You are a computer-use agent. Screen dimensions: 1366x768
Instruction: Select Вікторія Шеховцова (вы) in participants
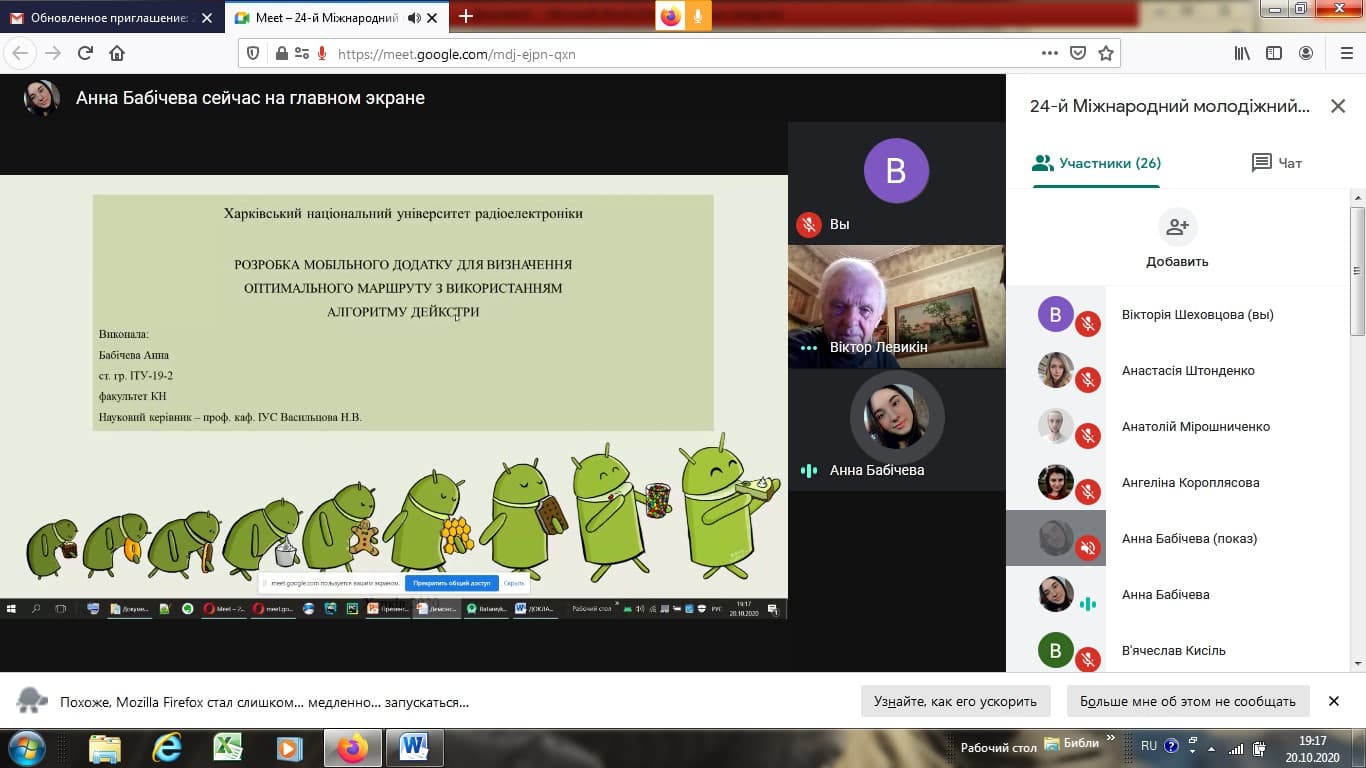click(1178, 314)
